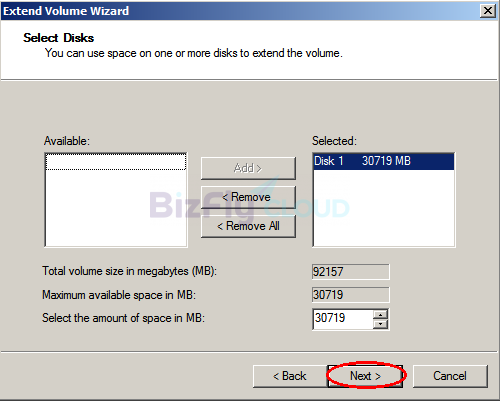Focus the amount of space input field
The height and width of the screenshot is (401, 500).
[343, 319]
